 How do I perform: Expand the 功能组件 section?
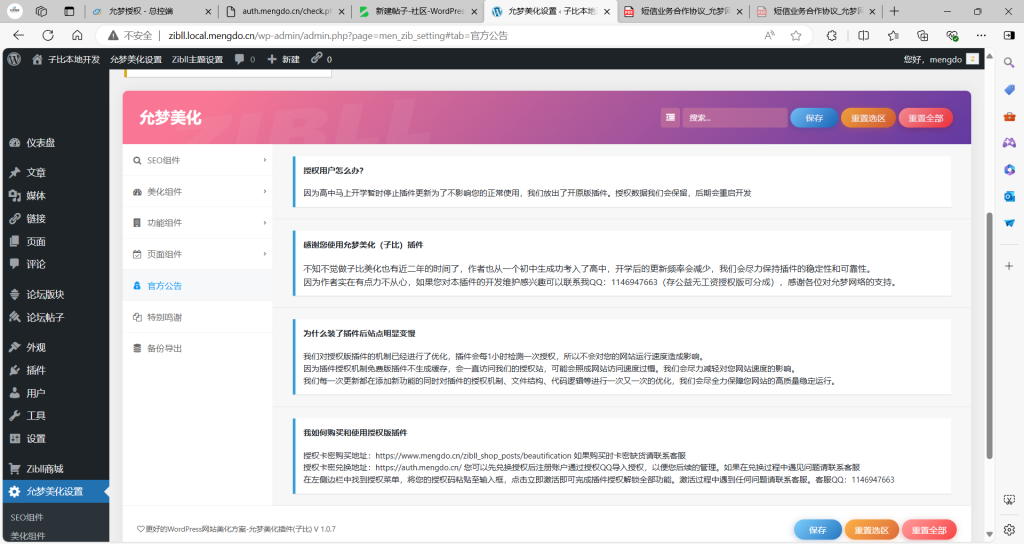(x=196, y=223)
